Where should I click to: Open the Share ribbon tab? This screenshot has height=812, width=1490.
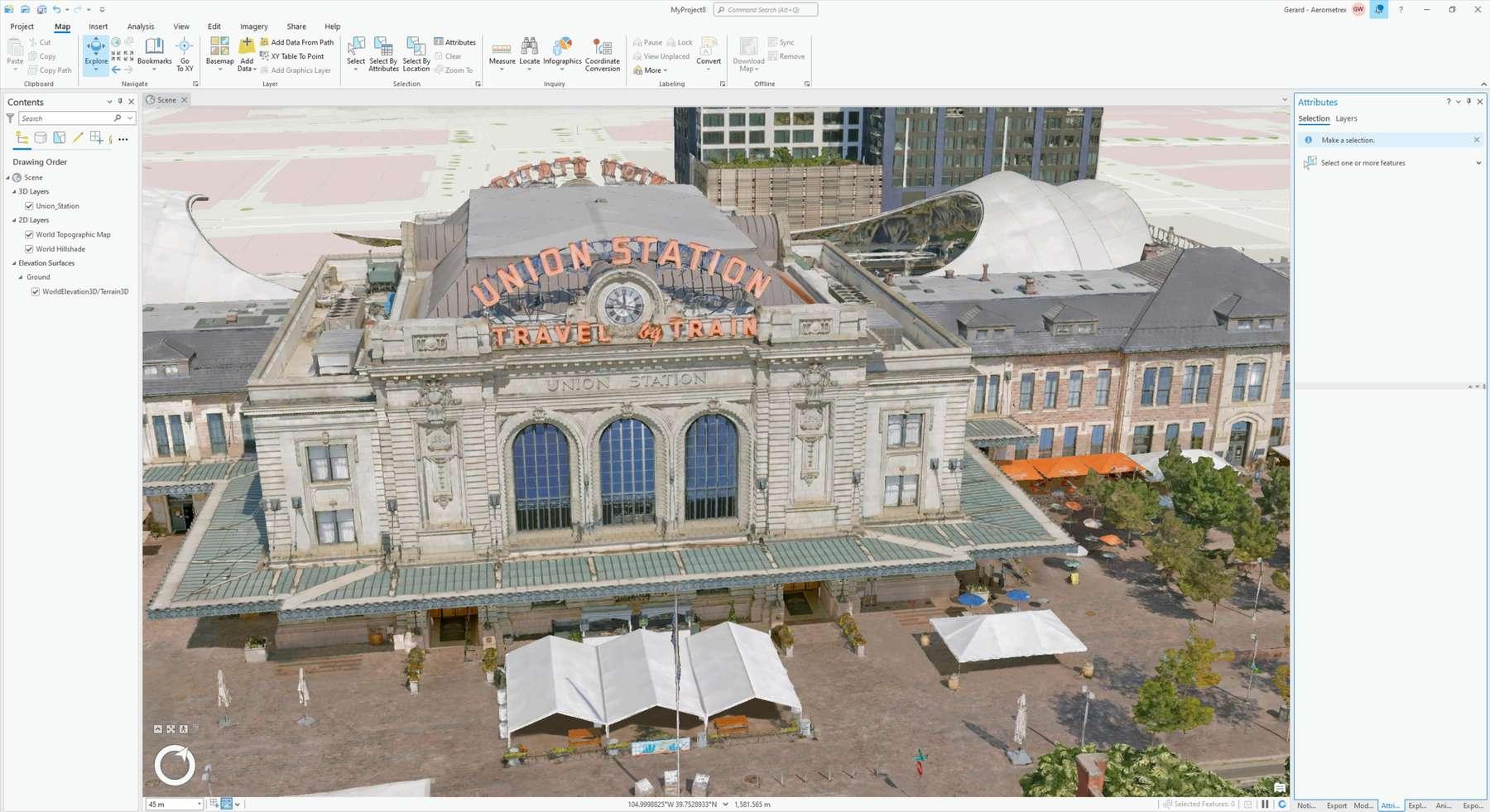pyautogui.click(x=296, y=26)
